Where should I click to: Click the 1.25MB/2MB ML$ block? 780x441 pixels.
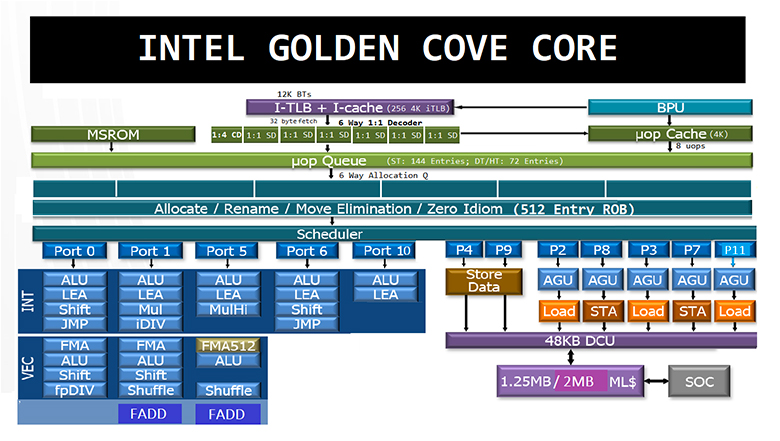570,381
